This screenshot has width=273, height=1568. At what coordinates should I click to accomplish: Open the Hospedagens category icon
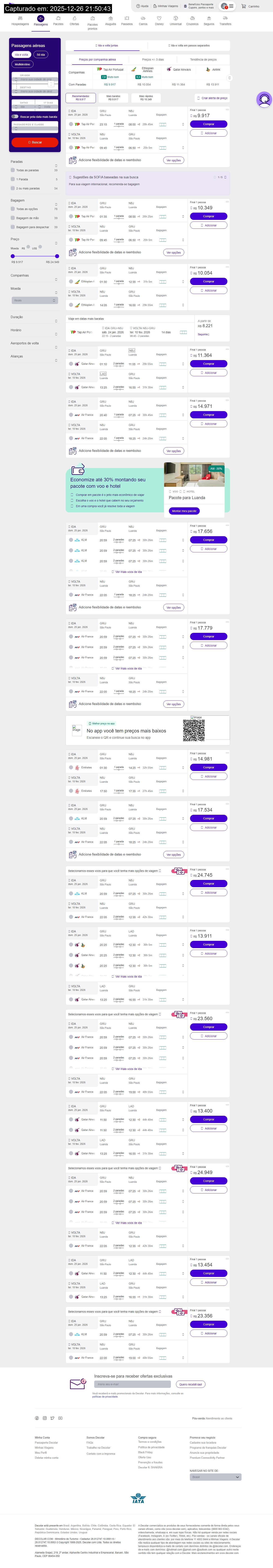click(x=20, y=20)
